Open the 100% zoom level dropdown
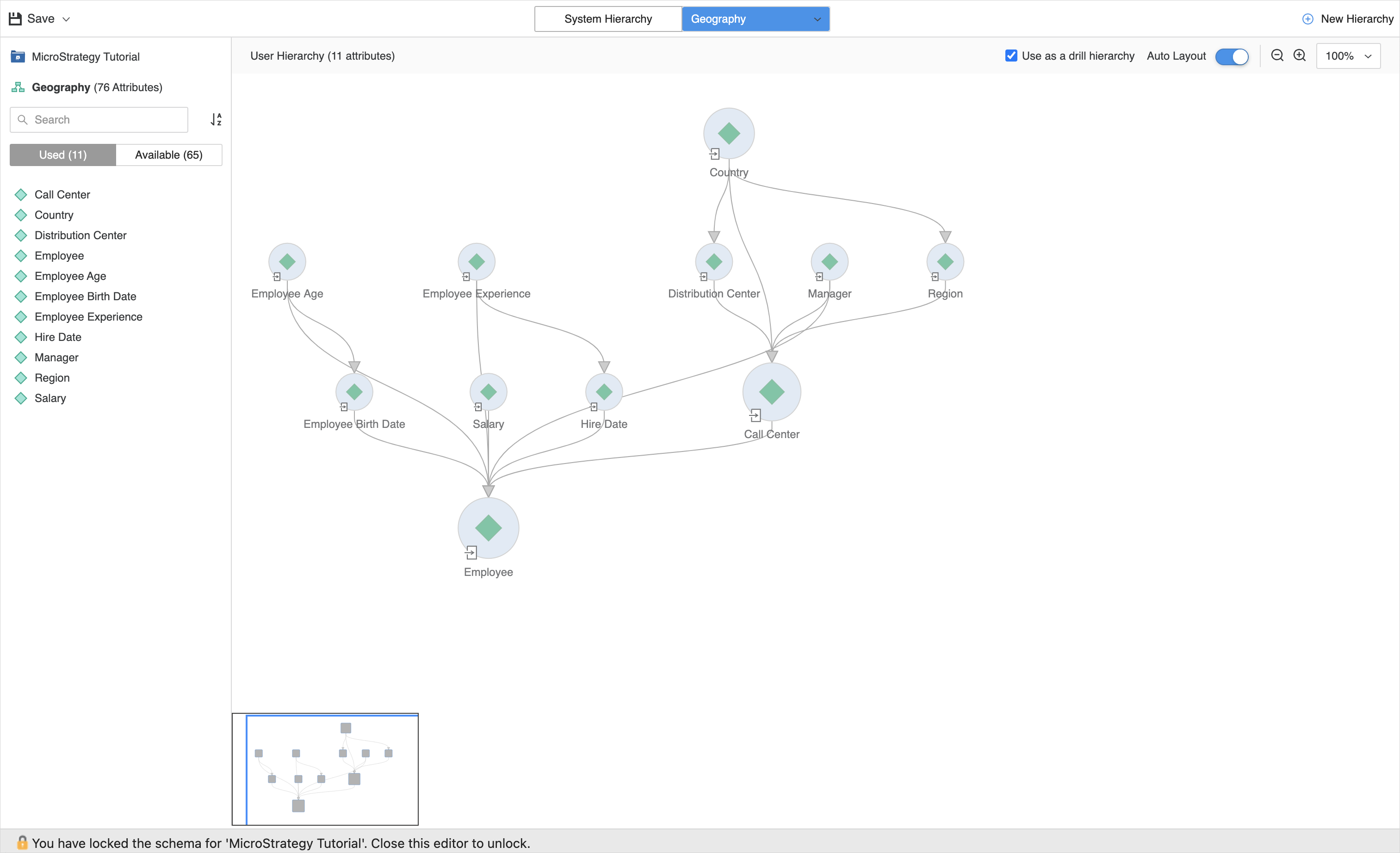Screen dimensions: 1400x853 (x=1348, y=56)
